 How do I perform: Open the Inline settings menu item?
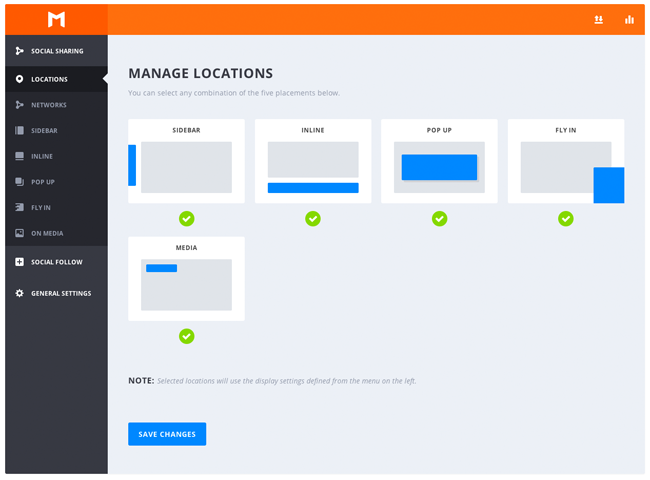click(56, 156)
